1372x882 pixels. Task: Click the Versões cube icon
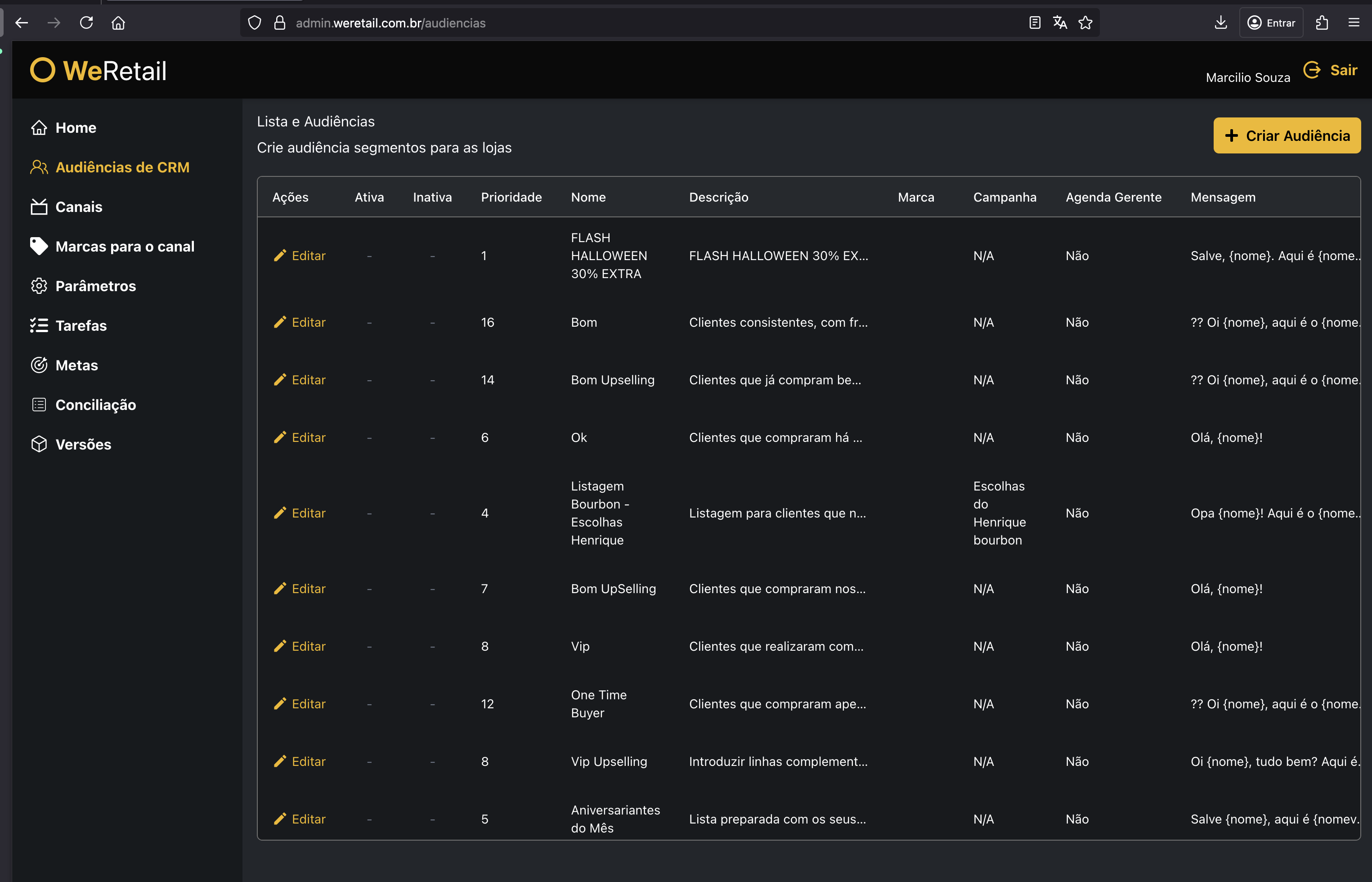[x=39, y=445]
